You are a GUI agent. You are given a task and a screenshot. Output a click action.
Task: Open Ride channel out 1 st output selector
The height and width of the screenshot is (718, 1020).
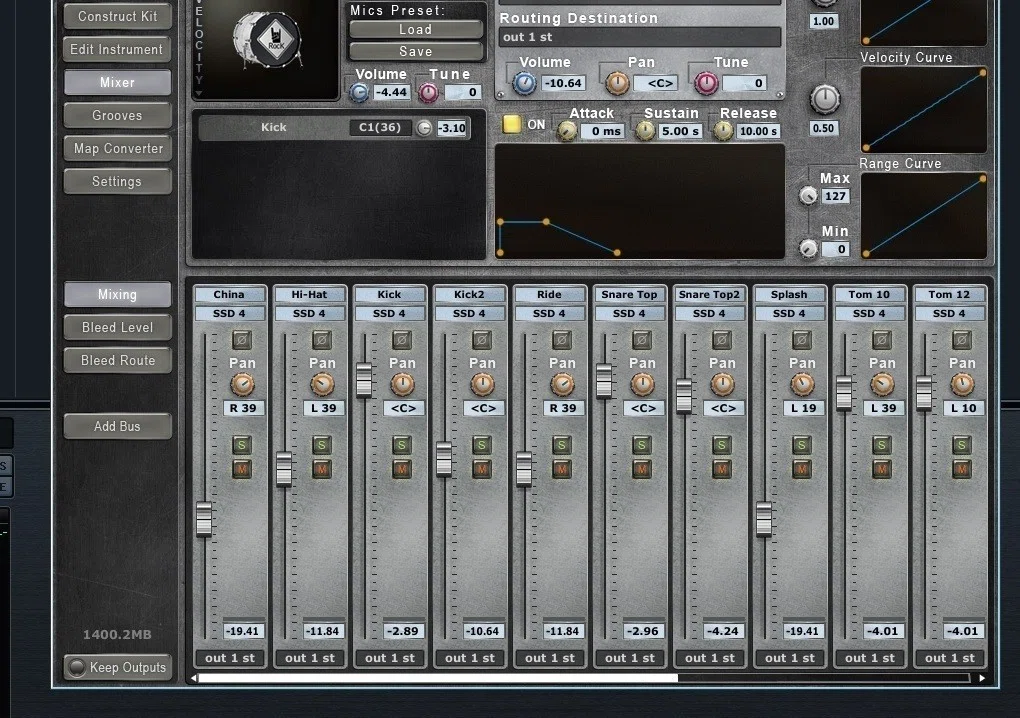[x=550, y=658]
